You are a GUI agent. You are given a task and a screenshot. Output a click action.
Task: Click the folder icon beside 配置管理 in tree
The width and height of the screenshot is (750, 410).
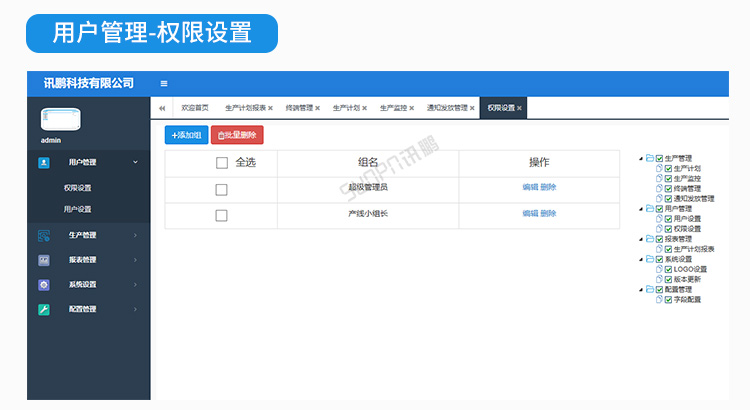(650, 289)
